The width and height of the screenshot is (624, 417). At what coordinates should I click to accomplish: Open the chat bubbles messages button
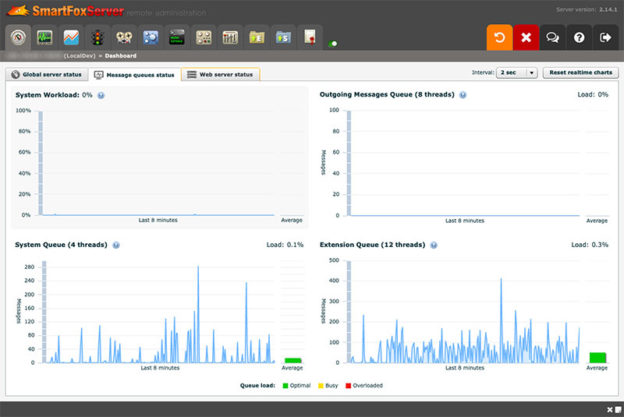point(552,37)
